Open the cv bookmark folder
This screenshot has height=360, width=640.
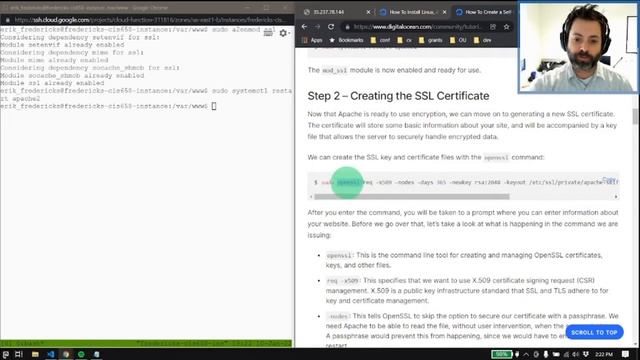pyautogui.click(x=405, y=40)
